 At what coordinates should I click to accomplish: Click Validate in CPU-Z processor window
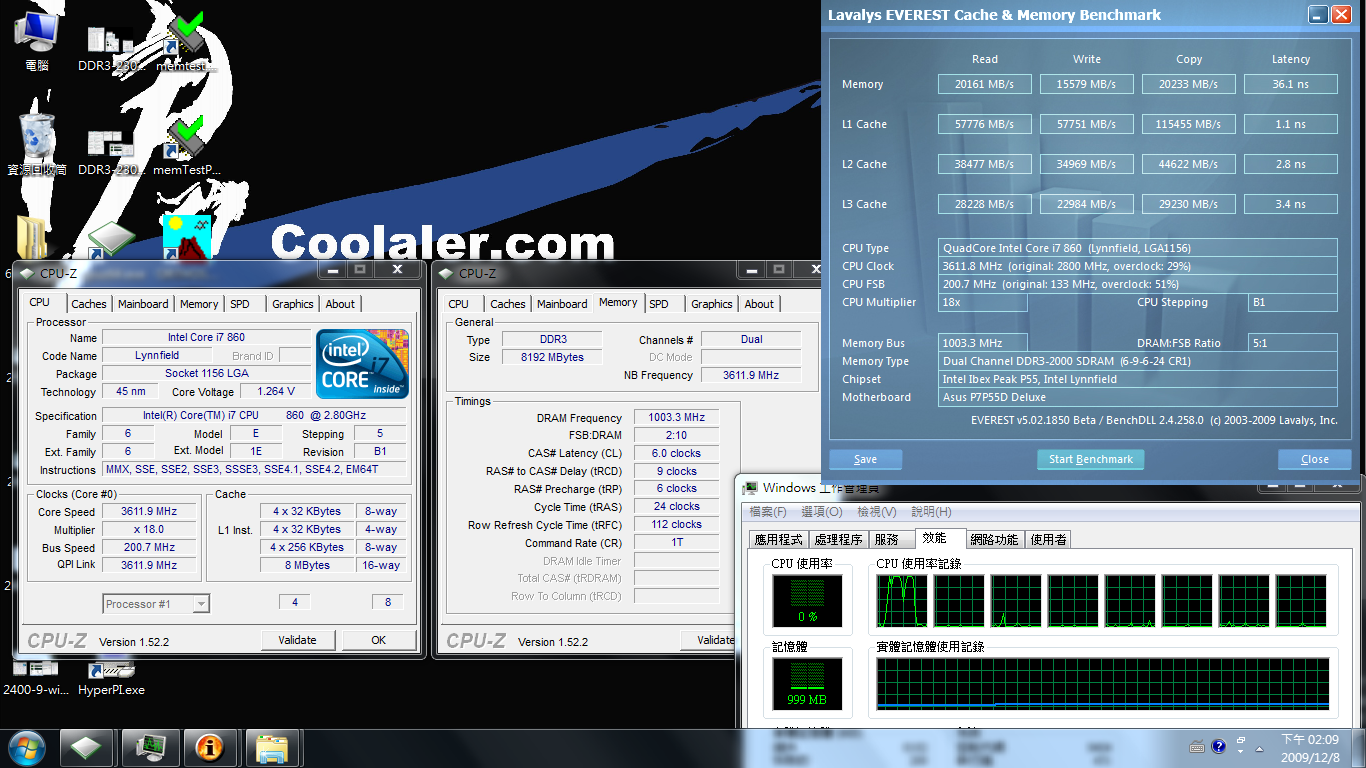[x=298, y=640]
